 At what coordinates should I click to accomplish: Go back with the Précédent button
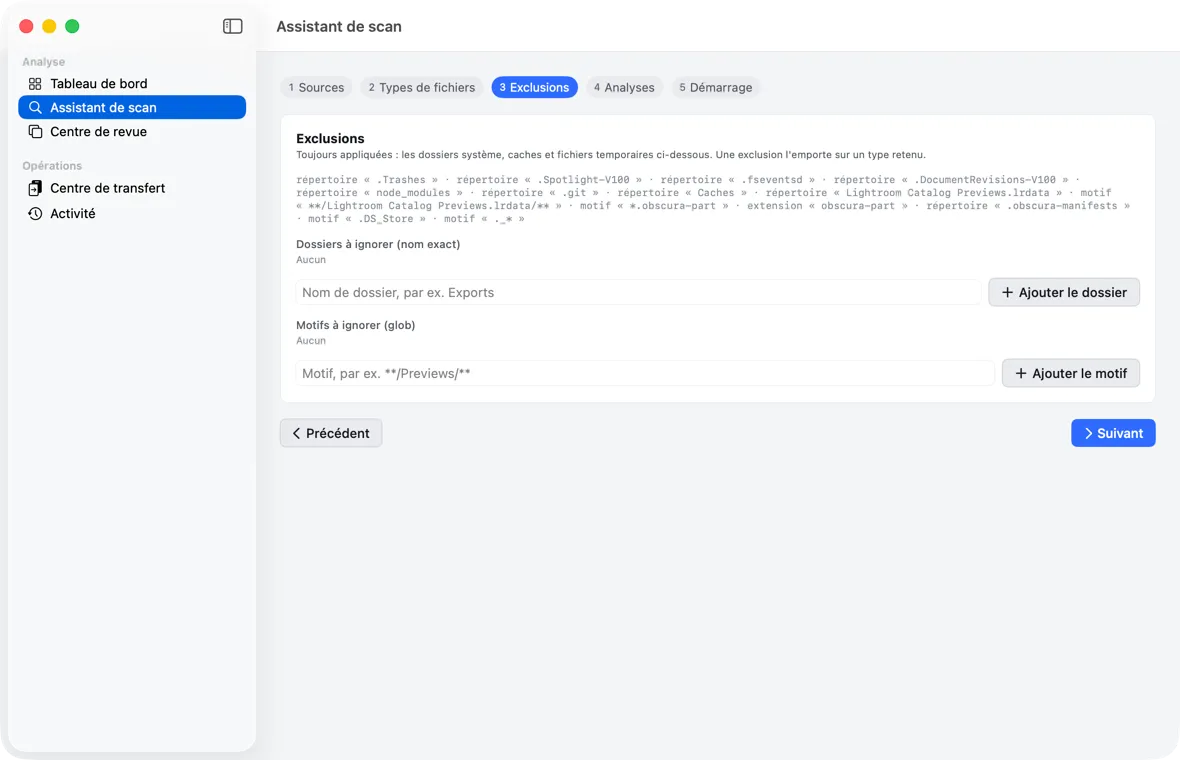click(331, 433)
